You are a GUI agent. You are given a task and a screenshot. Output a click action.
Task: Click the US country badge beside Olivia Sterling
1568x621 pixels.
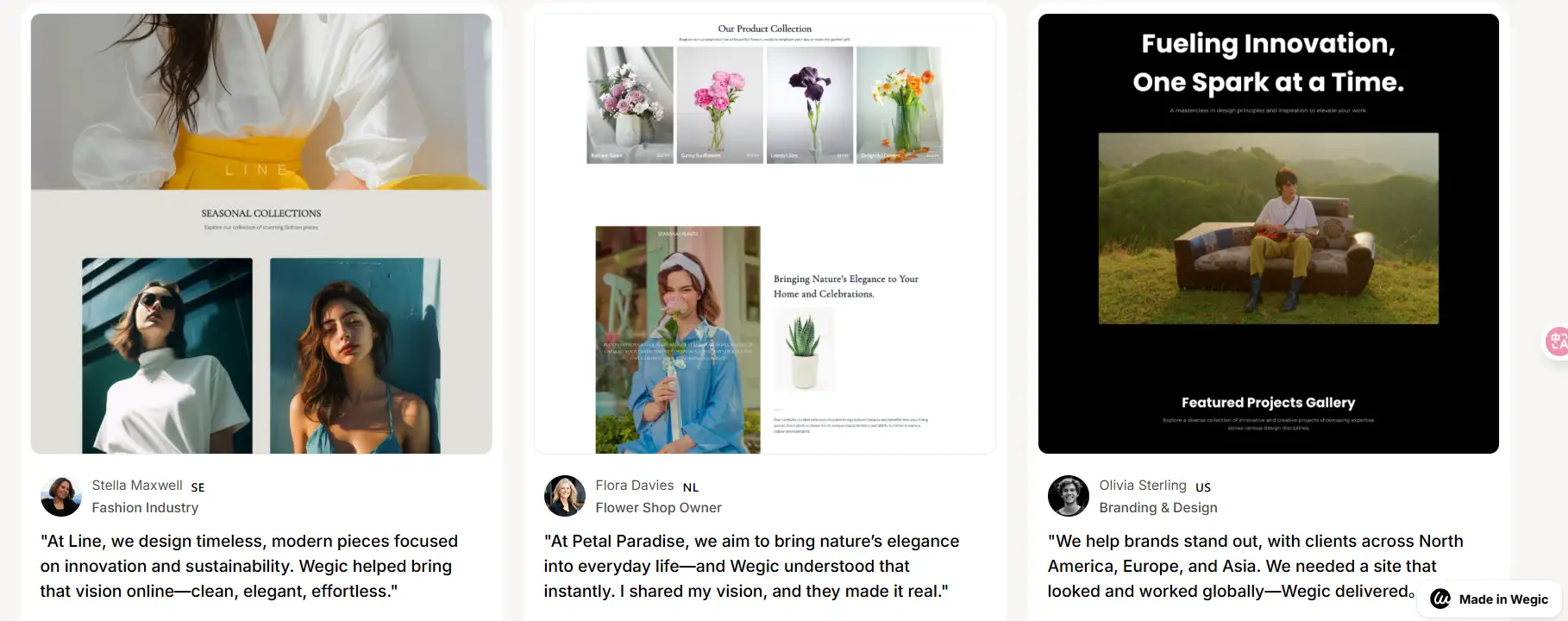click(1203, 487)
